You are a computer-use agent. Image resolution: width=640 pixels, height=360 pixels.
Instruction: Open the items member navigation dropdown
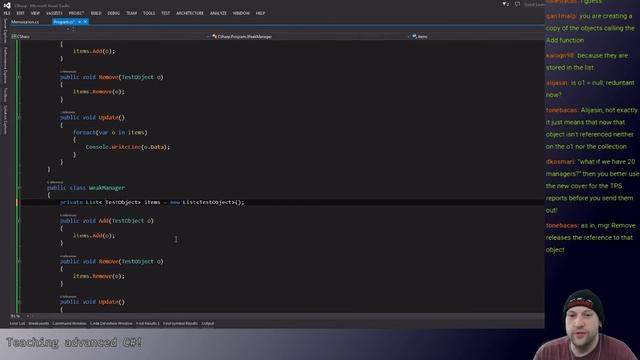tap(478, 36)
